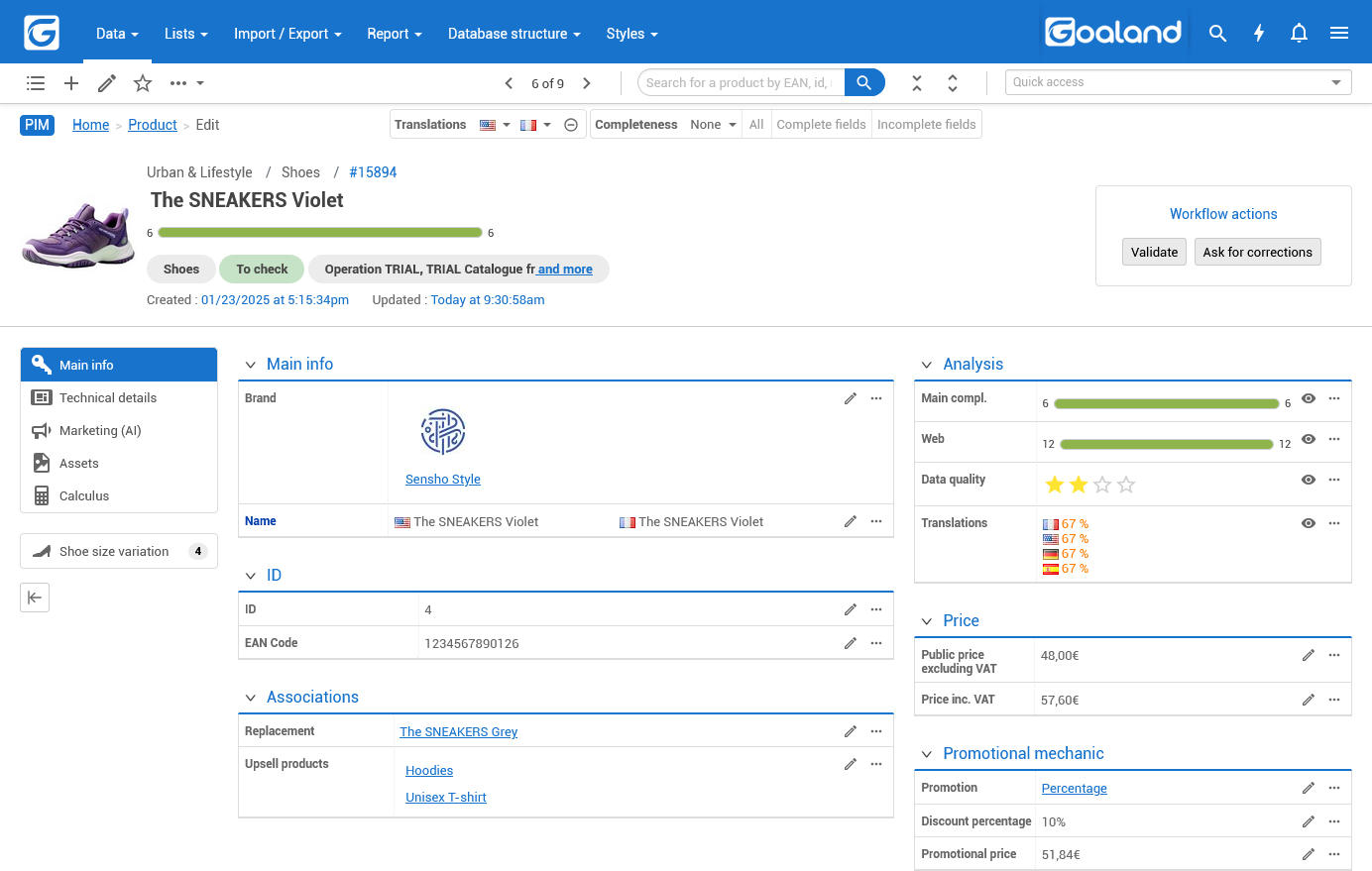The height and width of the screenshot is (871, 1372).
Task: Collapse the Associations section
Action: [251, 698]
